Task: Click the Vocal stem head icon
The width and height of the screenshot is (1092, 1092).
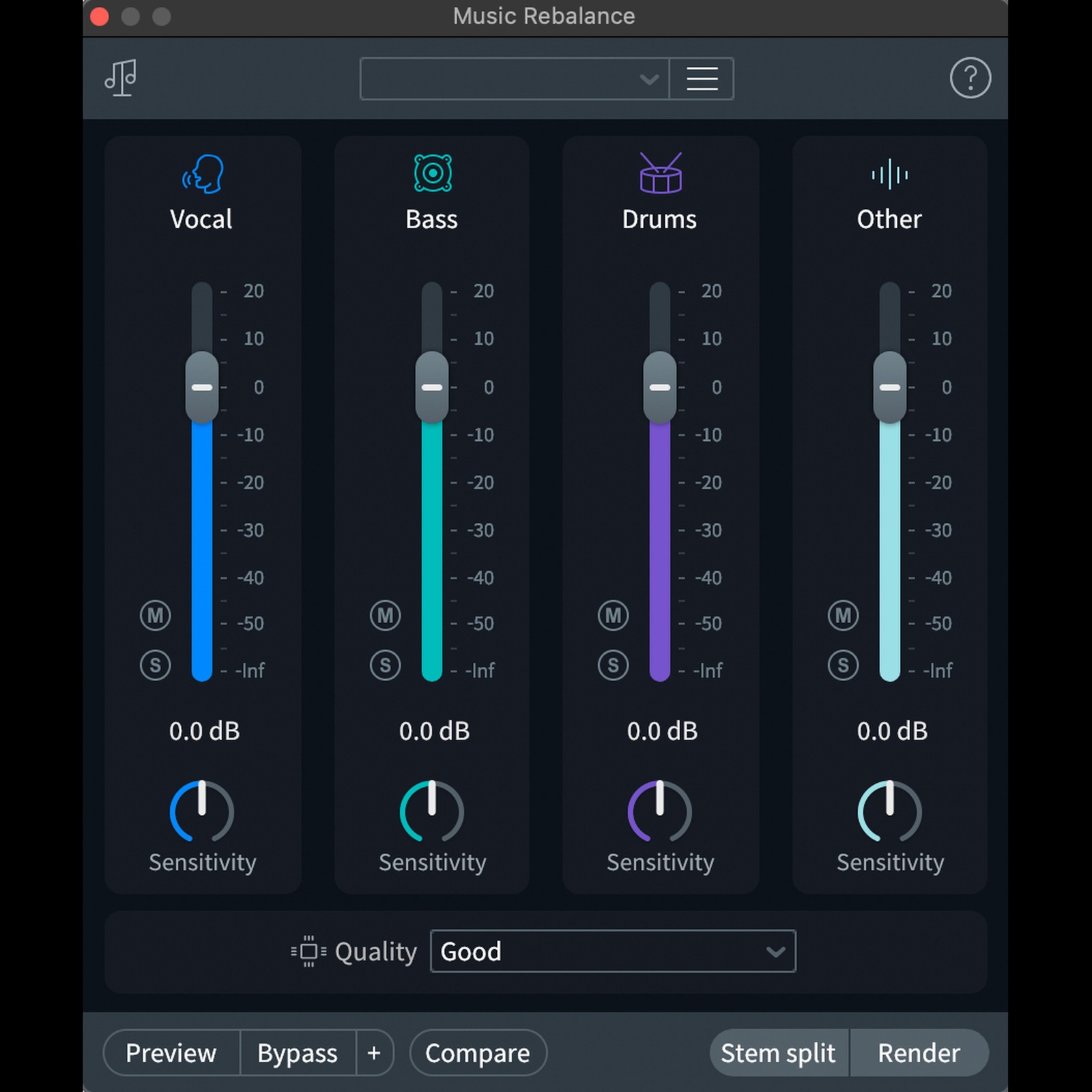Action: tap(201, 174)
